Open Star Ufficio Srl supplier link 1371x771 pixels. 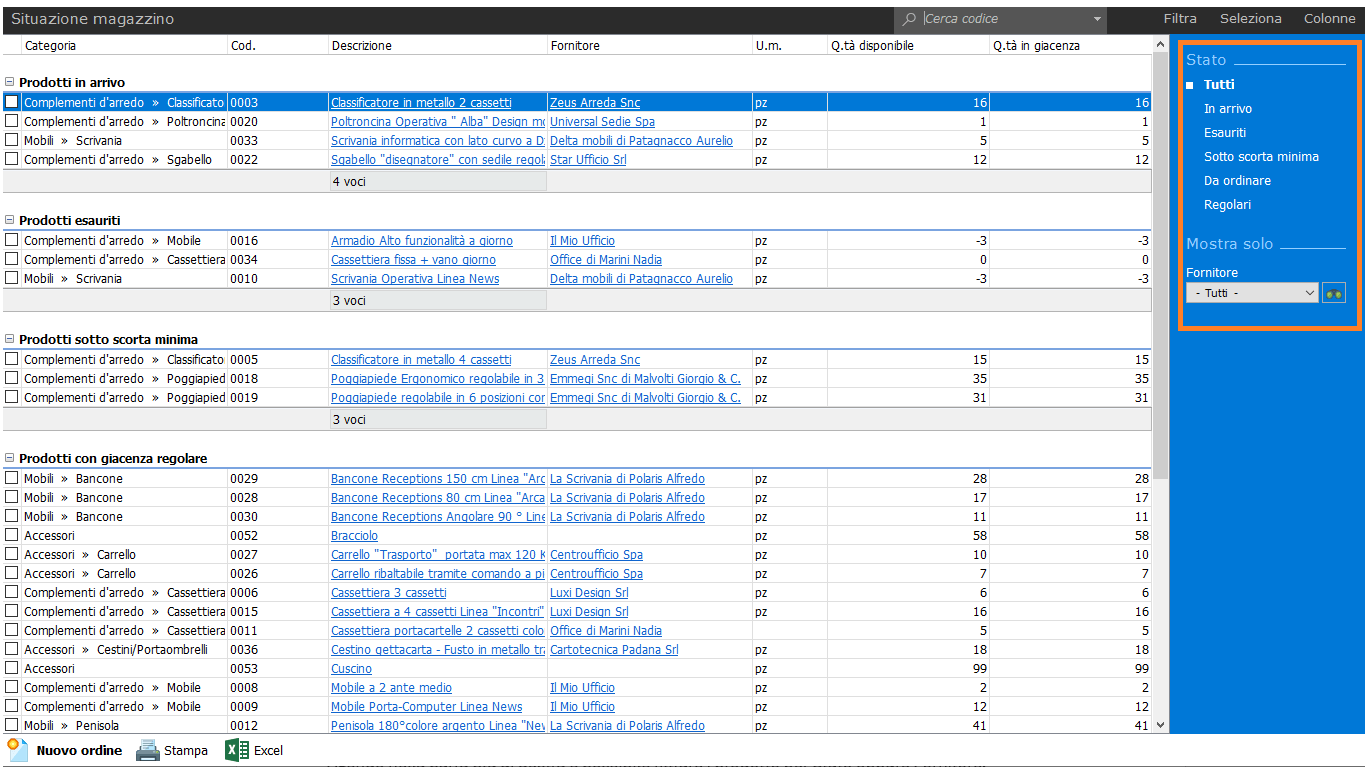click(x=588, y=160)
